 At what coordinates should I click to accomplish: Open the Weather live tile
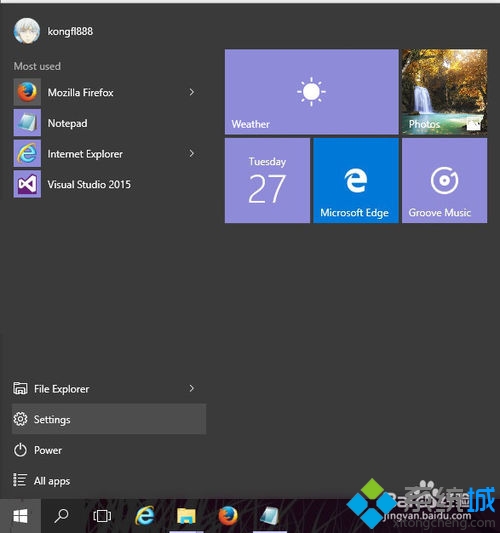[x=312, y=92]
